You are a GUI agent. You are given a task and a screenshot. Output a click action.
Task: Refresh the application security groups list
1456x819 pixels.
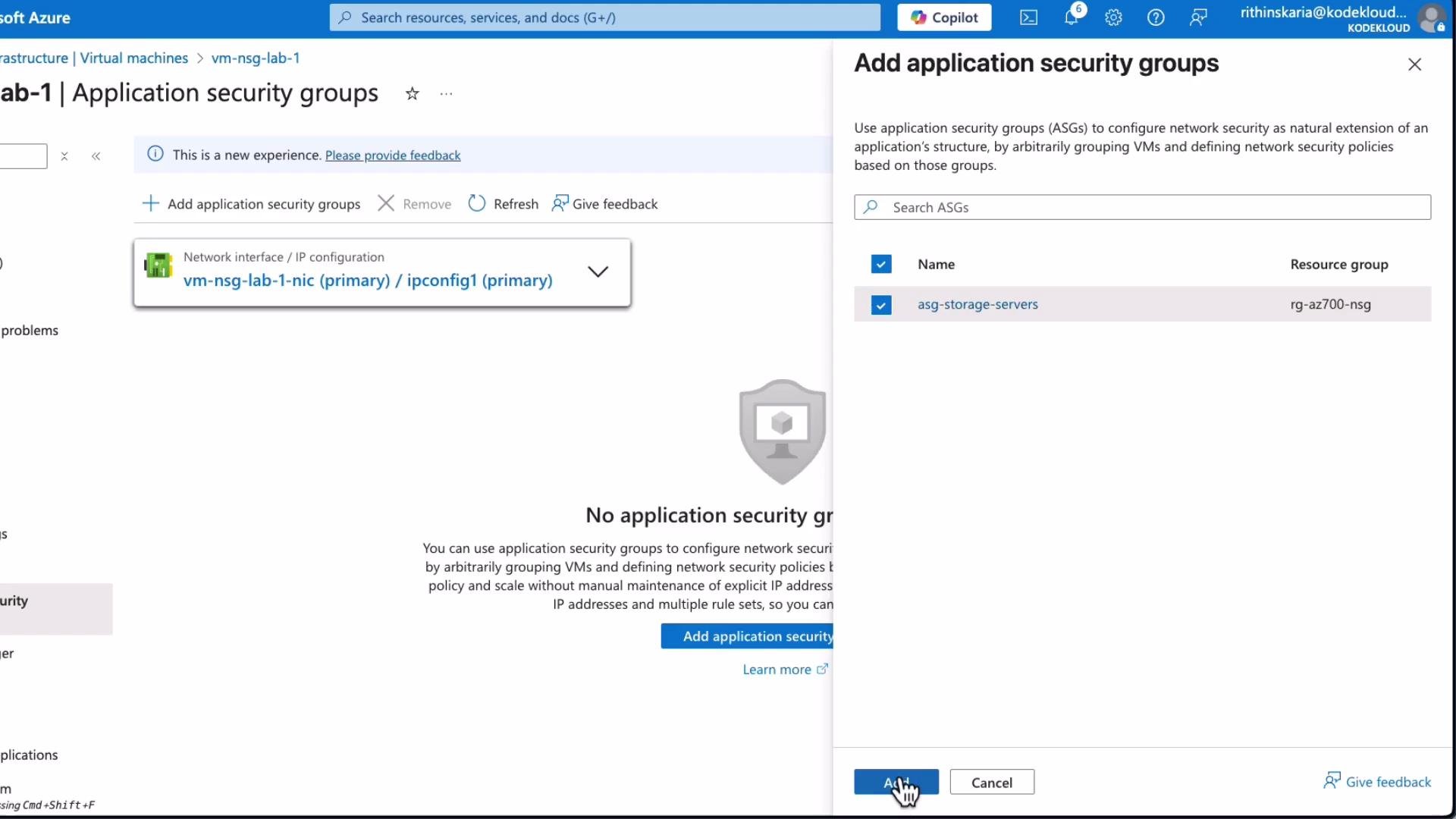point(503,204)
